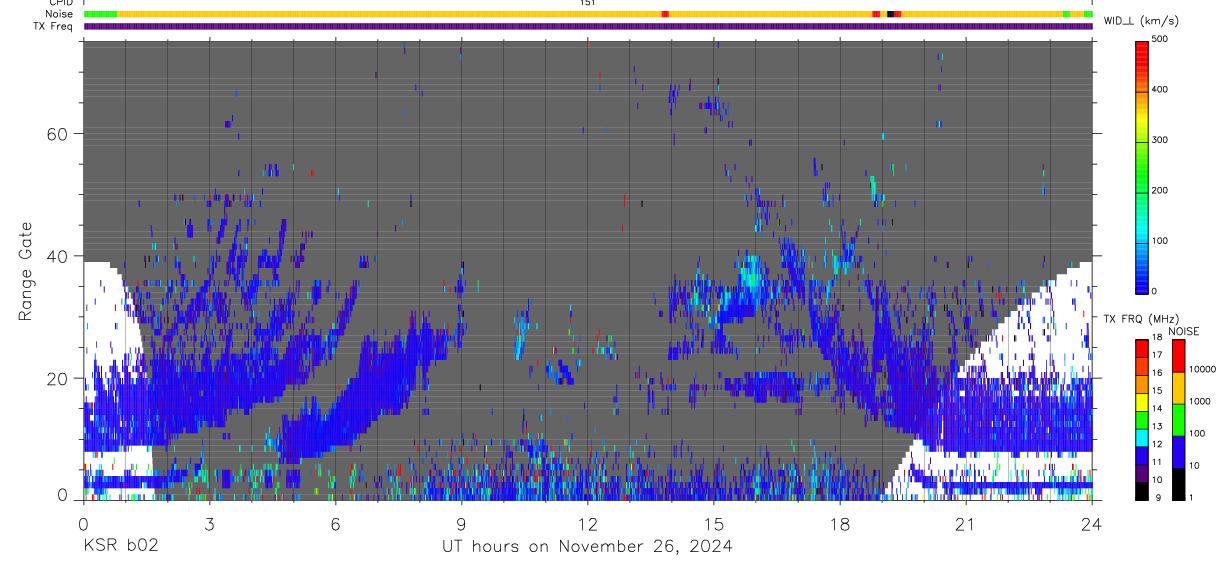The width and height of the screenshot is (1228, 567).
Task: Click the 21 hour tick on the UT axis
Action: 965,524
